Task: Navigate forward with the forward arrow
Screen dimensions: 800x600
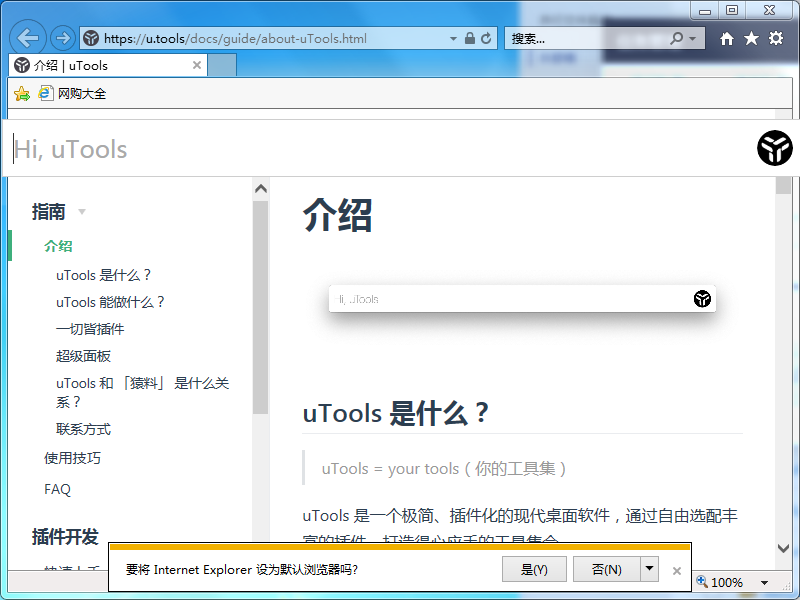Action: point(62,37)
